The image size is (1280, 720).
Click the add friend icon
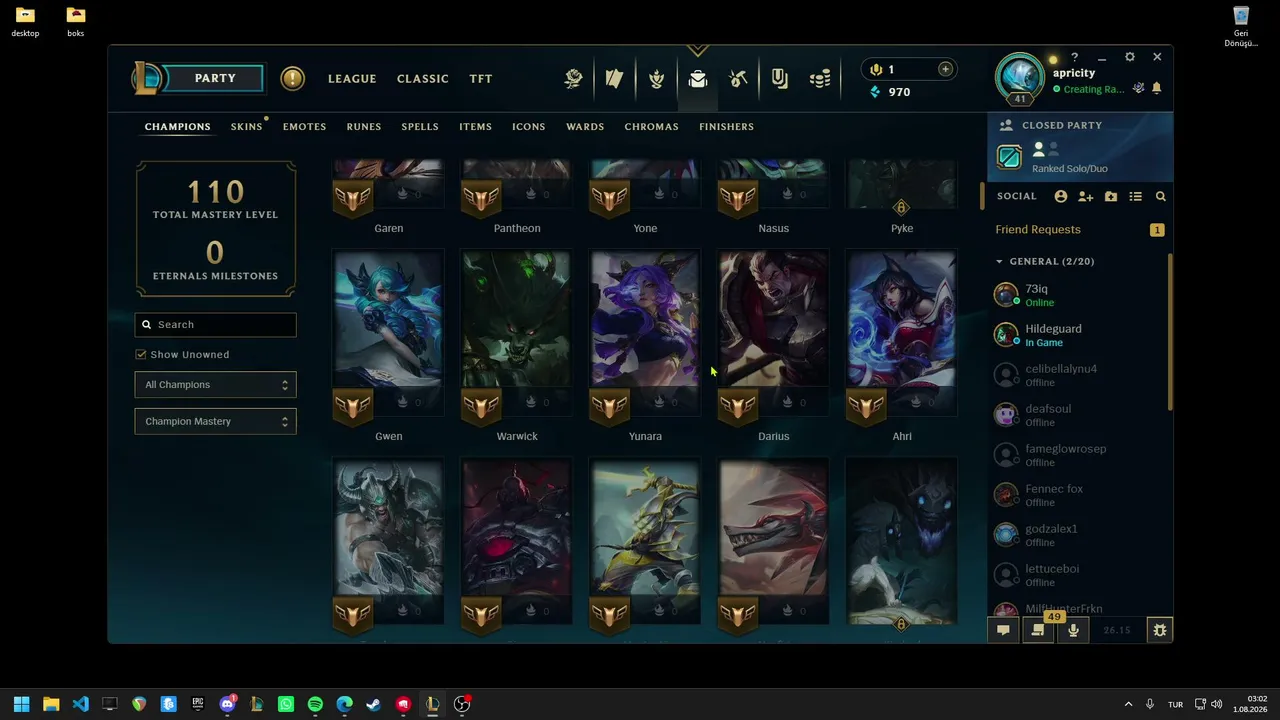tap(1086, 197)
